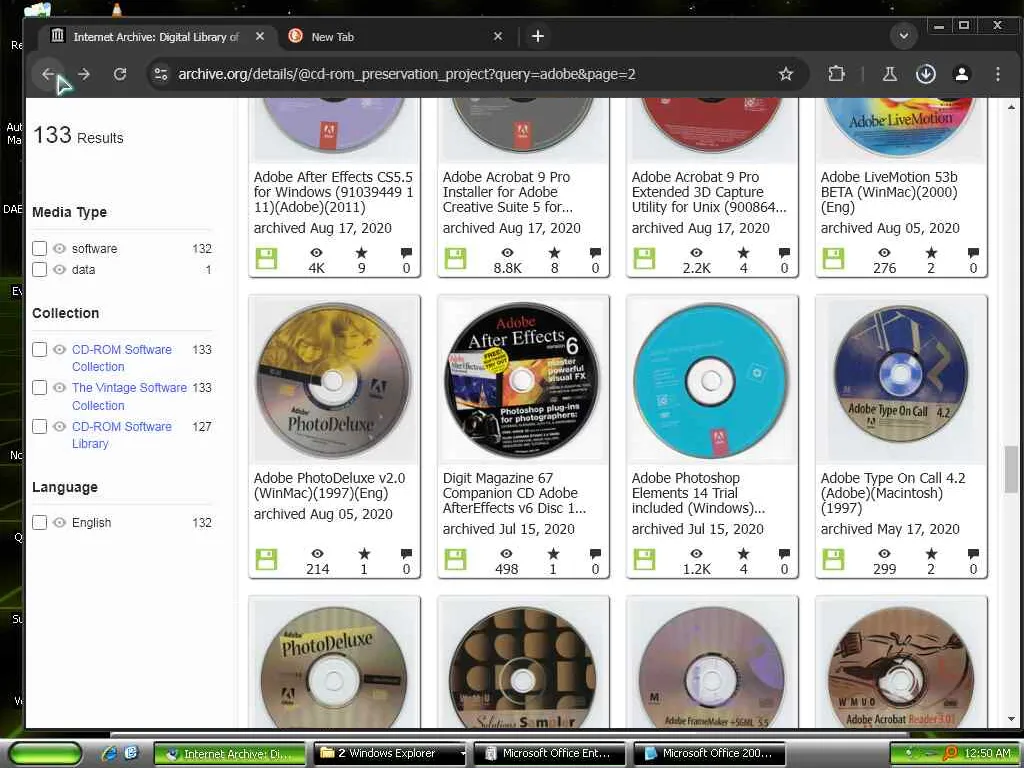Toggle the eye icon next to data
The height and width of the screenshot is (768, 1024).
(59, 270)
